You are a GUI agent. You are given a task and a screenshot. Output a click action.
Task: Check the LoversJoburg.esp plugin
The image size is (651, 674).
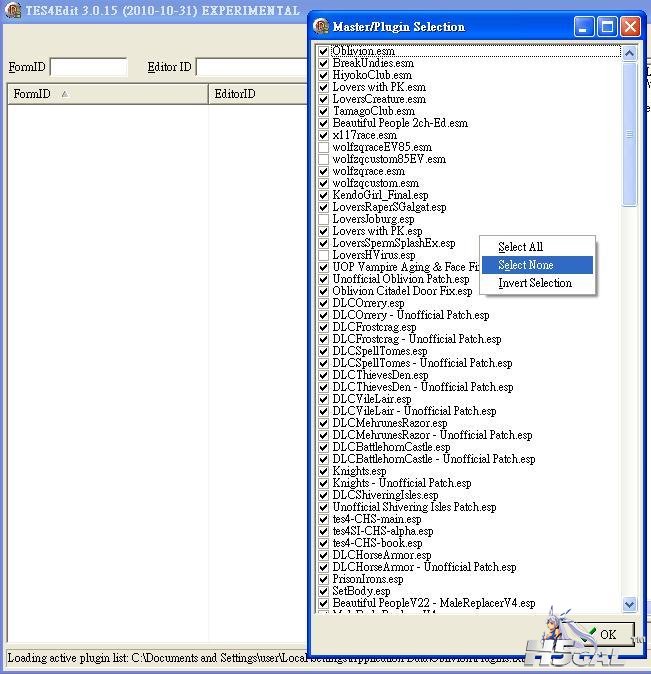click(323, 219)
